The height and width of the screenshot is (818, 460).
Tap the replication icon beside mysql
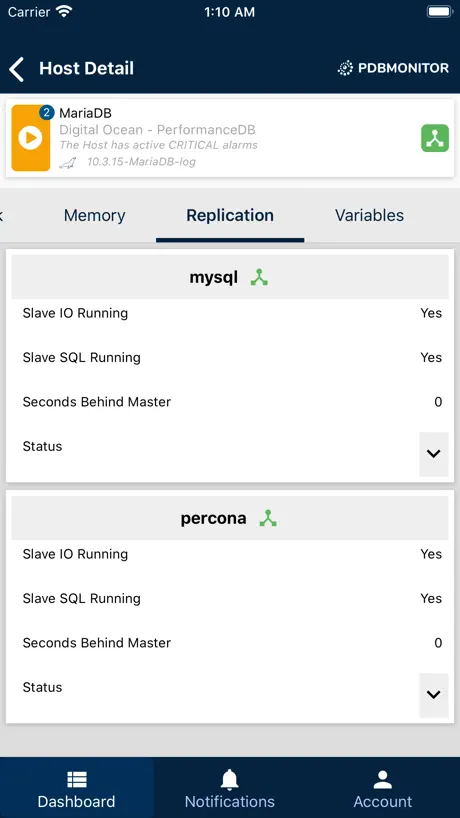tap(259, 278)
